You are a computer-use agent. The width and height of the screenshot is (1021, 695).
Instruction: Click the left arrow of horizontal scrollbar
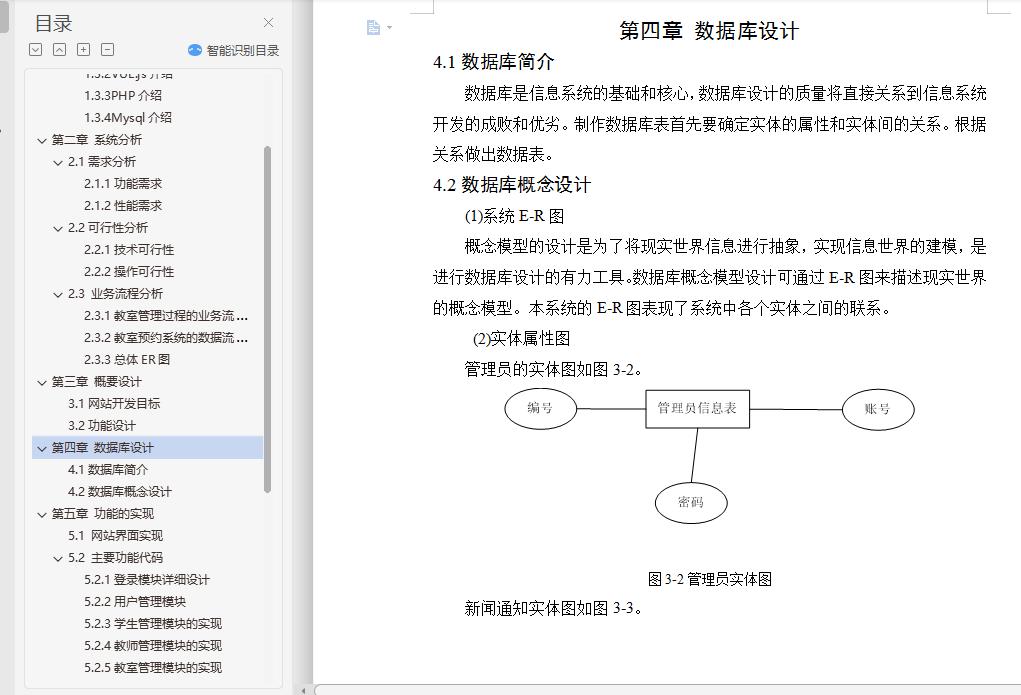click(x=303, y=690)
